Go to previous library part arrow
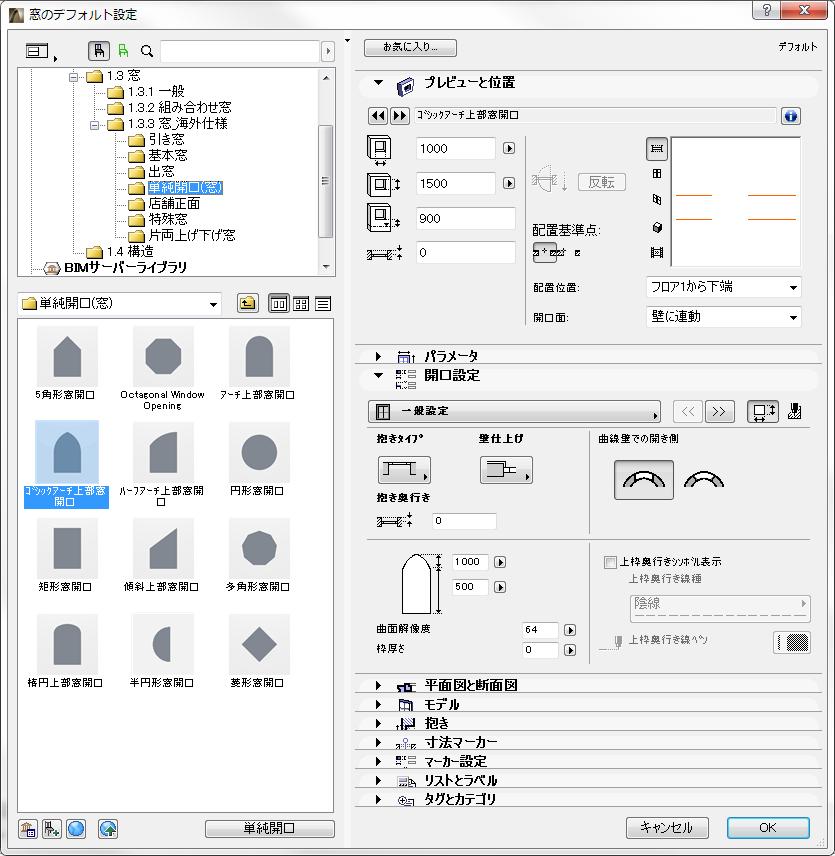 (x=378, y=116)
